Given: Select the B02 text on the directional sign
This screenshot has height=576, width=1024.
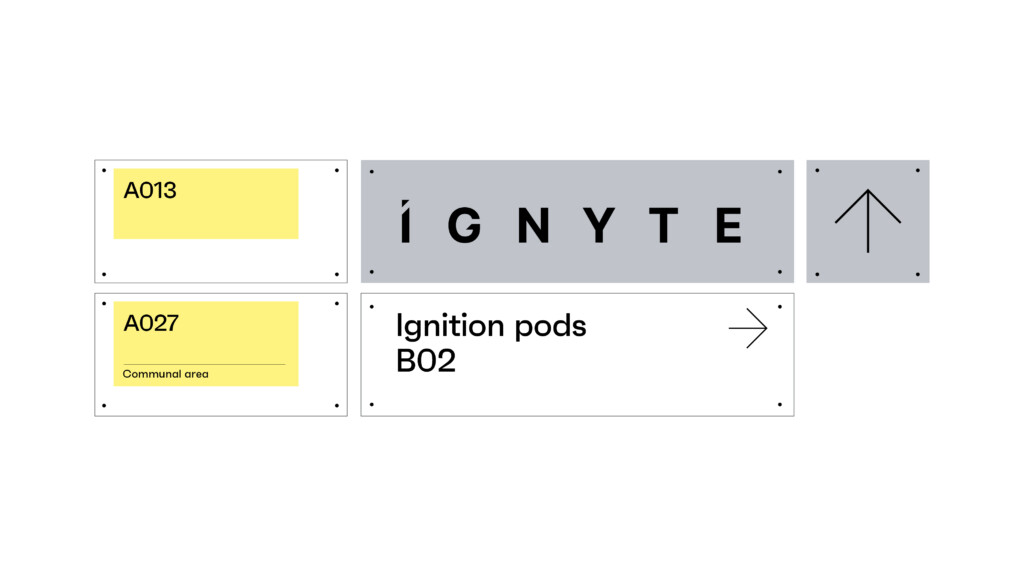Looking at the screenshot, I should [426, 361].
